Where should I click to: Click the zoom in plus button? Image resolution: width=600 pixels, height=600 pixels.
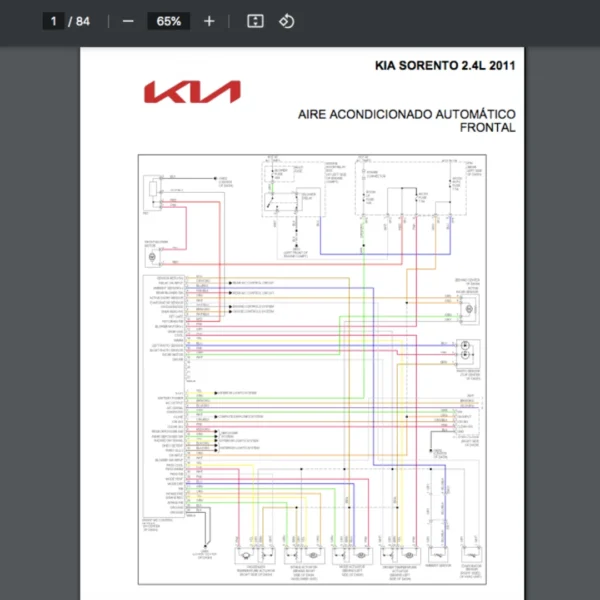[x=209, y=21]
